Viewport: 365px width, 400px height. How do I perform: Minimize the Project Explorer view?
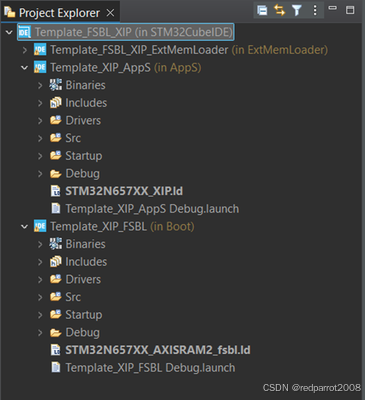[x=332, y=8]
